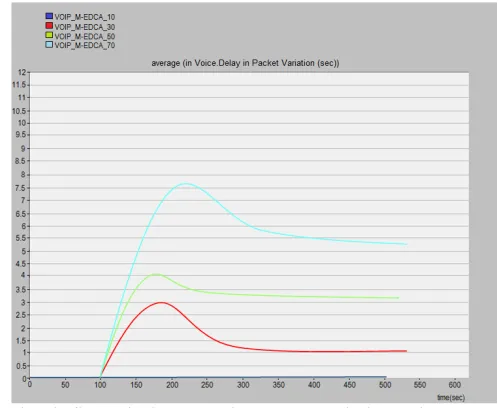Click the peak of the cyan curve

click(186, 183)
